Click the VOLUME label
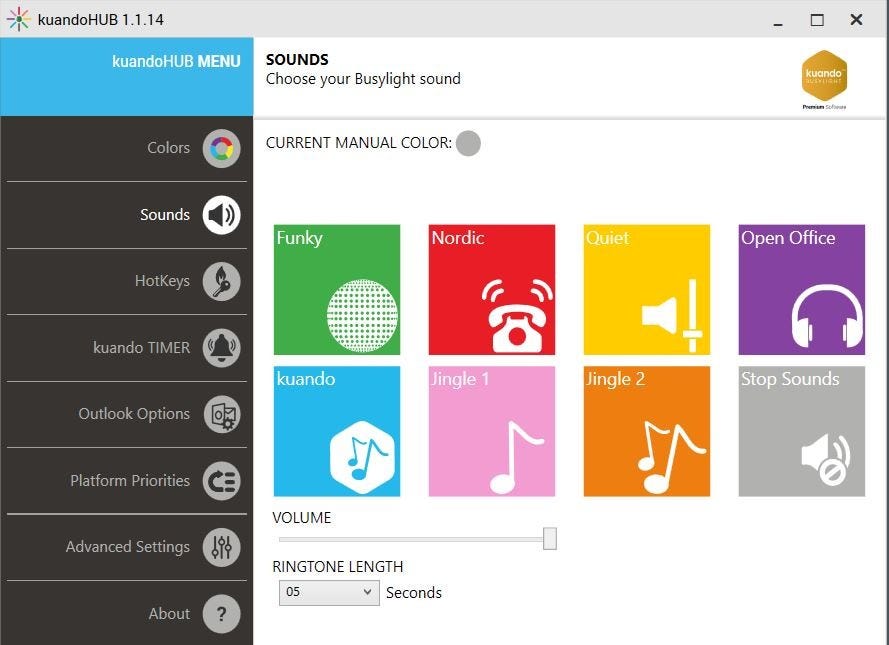This screenshot has width=889, height=645. [x=302, y=518]
